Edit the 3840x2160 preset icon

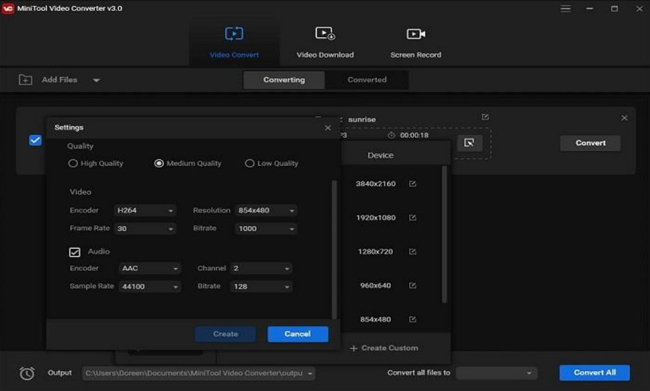[x=412, y=184]
